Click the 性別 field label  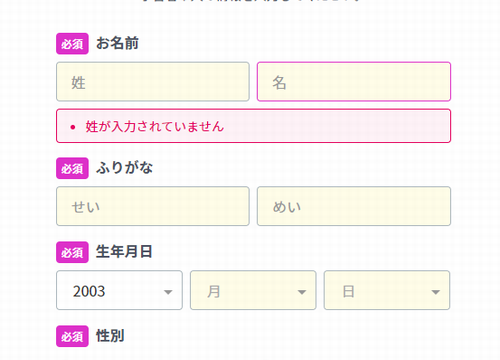110,336
